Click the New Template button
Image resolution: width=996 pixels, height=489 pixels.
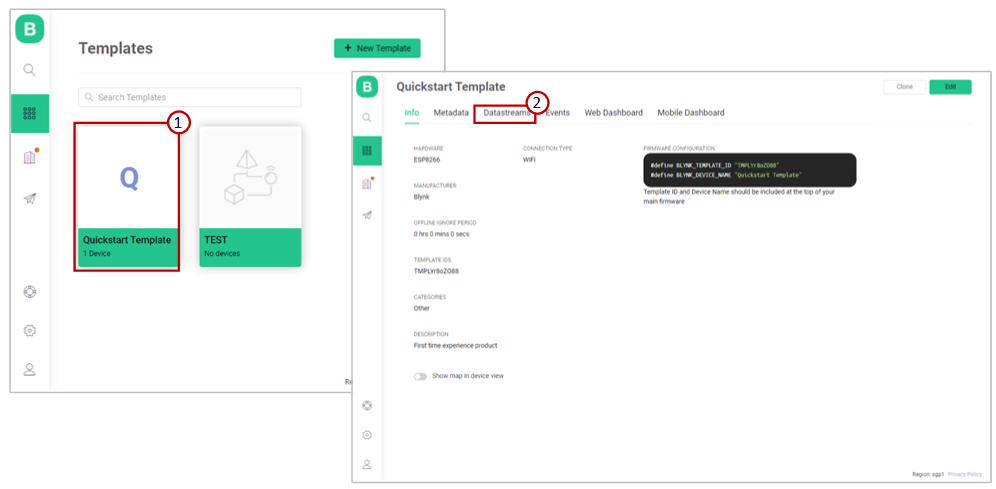tap(377, 48)
